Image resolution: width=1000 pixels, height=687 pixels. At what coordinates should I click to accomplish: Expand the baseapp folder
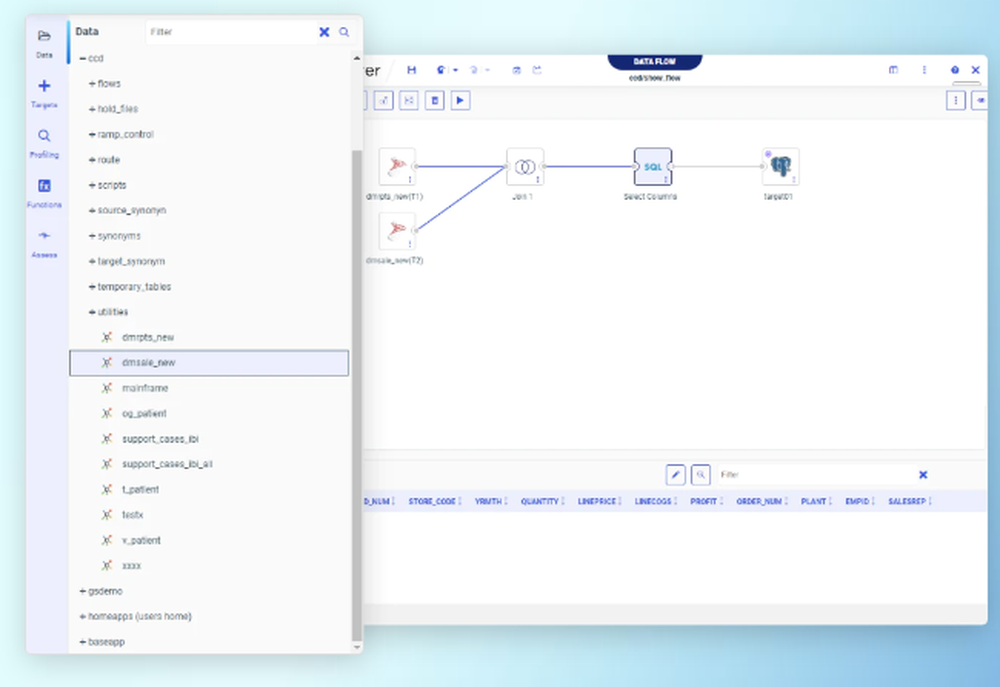pyautogui.click(x=82, y=642)
